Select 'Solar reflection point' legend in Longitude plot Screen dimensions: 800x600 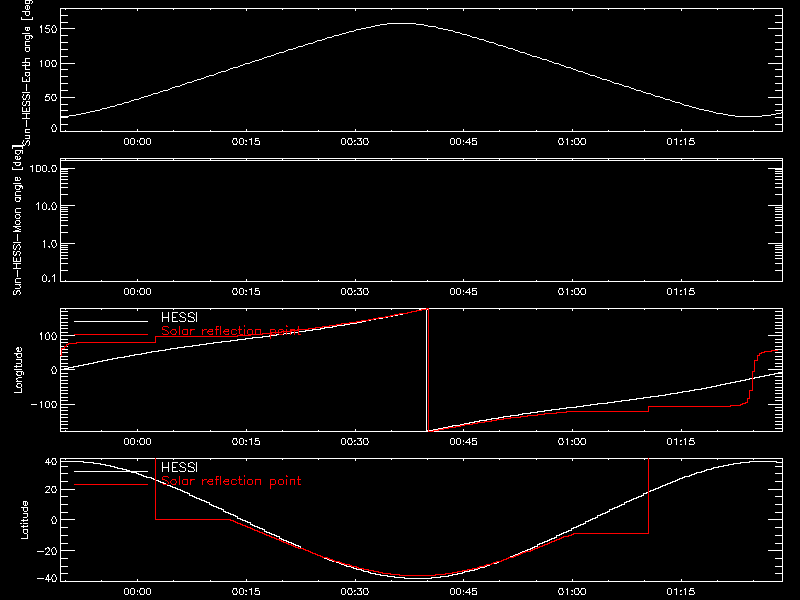point(231,331)
